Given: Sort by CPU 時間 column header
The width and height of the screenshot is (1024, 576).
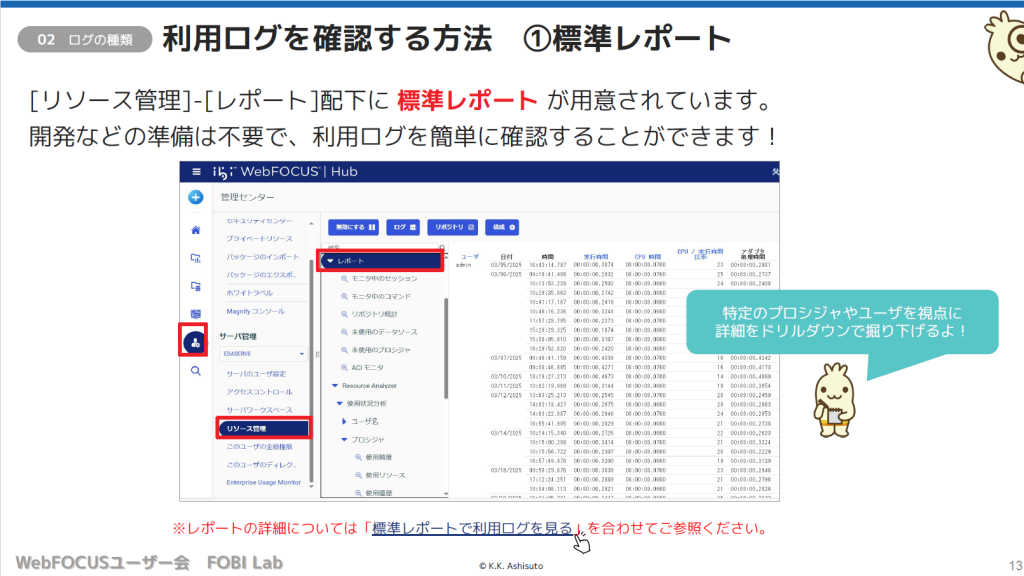Looking at the screenshot, I should pyautogui.click(x=648, y=257).
